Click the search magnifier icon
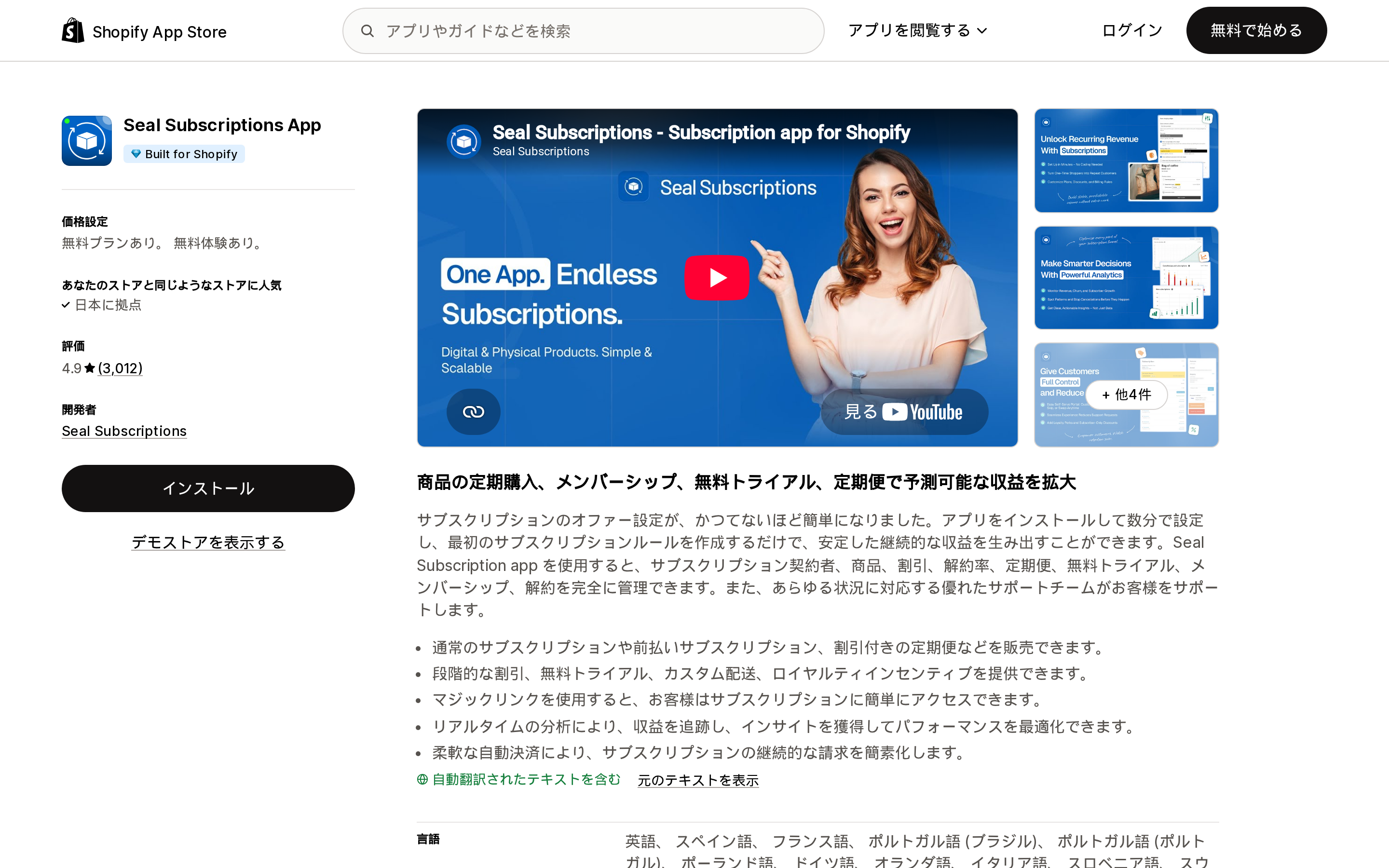This screenshot has width=1389, height=868. tap(368, 31)
